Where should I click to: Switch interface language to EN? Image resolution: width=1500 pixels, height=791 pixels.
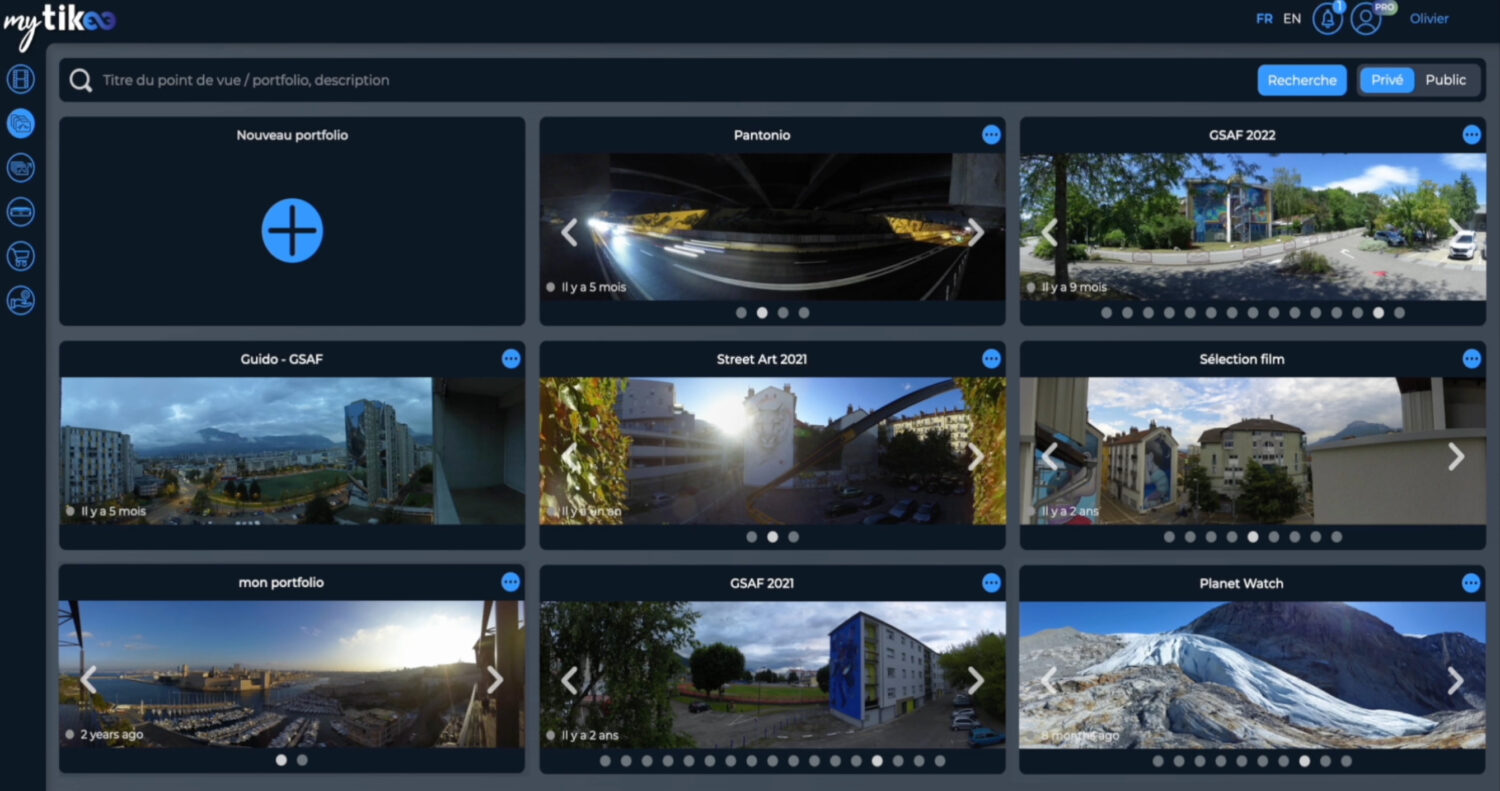[x=1291, y=18]
